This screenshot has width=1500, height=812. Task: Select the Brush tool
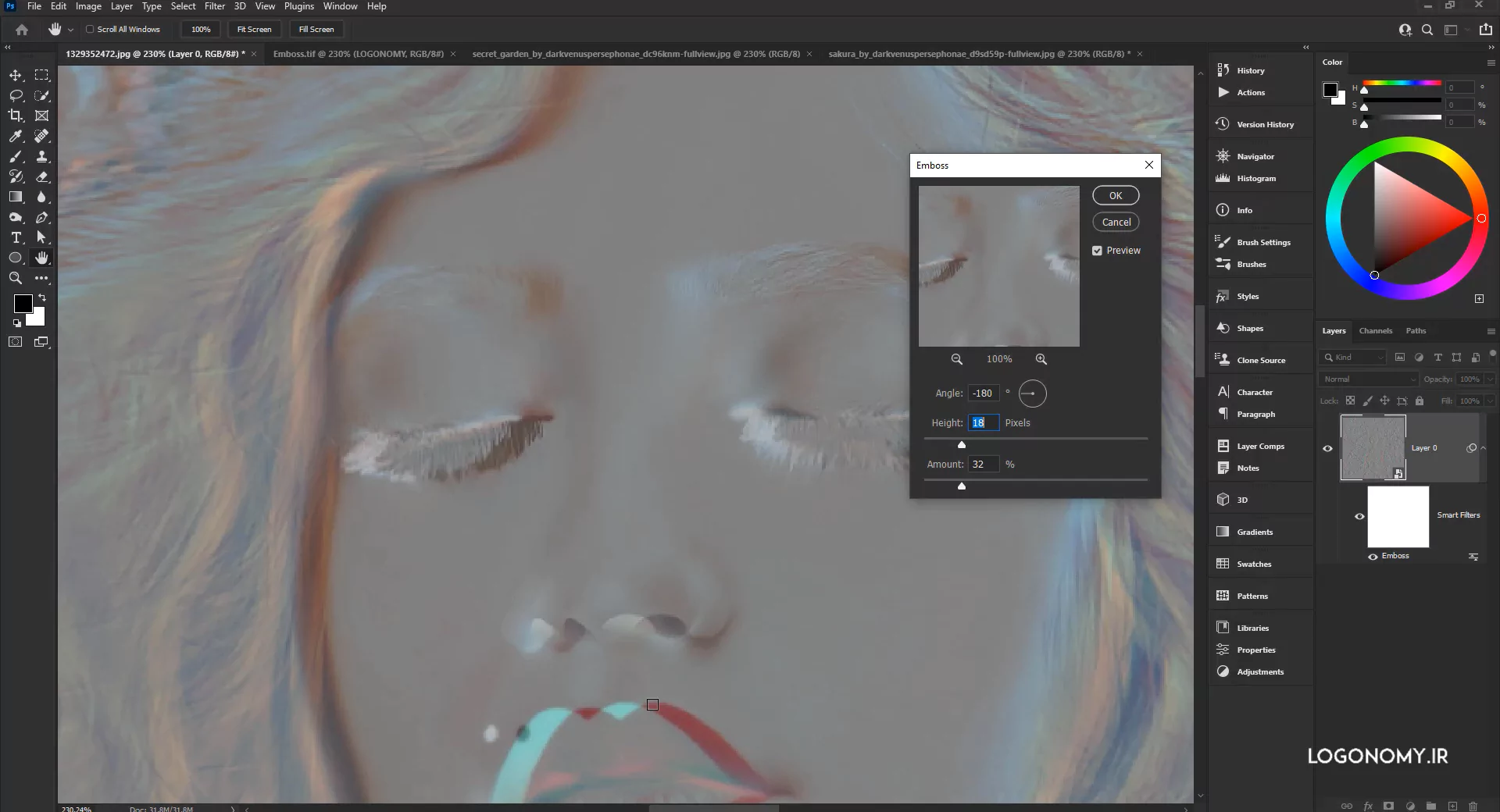16,156
